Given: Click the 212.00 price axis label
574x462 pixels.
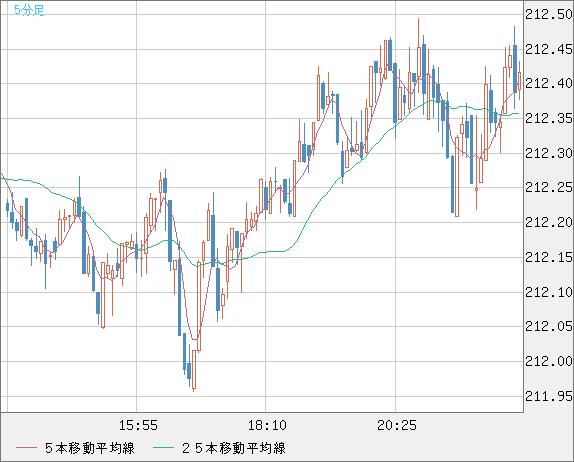Looking at the screenshot, I should point(549,361).
